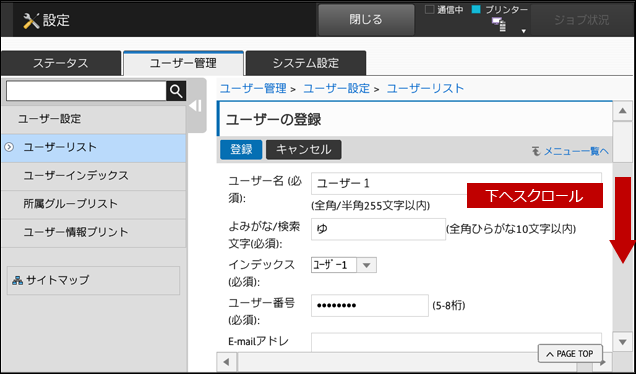Toggle the プリンター indicator box
Viewport: 636px width, 374px height.
tap(476, 10)
